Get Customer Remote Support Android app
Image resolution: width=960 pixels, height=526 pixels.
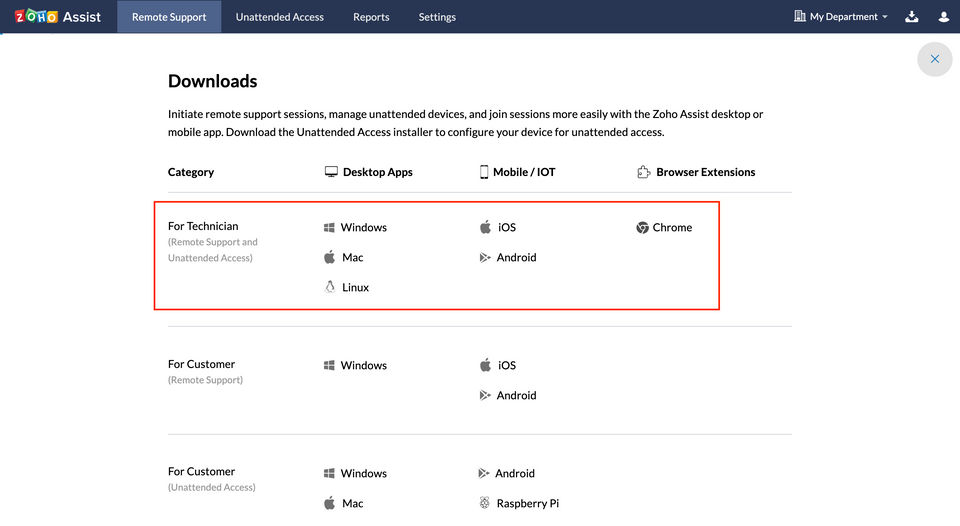point(515,396)
